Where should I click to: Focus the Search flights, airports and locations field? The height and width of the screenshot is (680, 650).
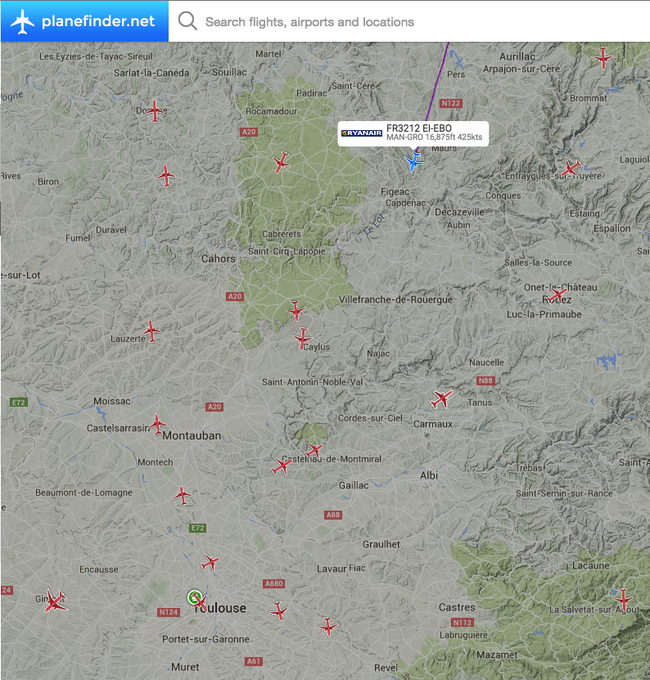tap(408, 22)
